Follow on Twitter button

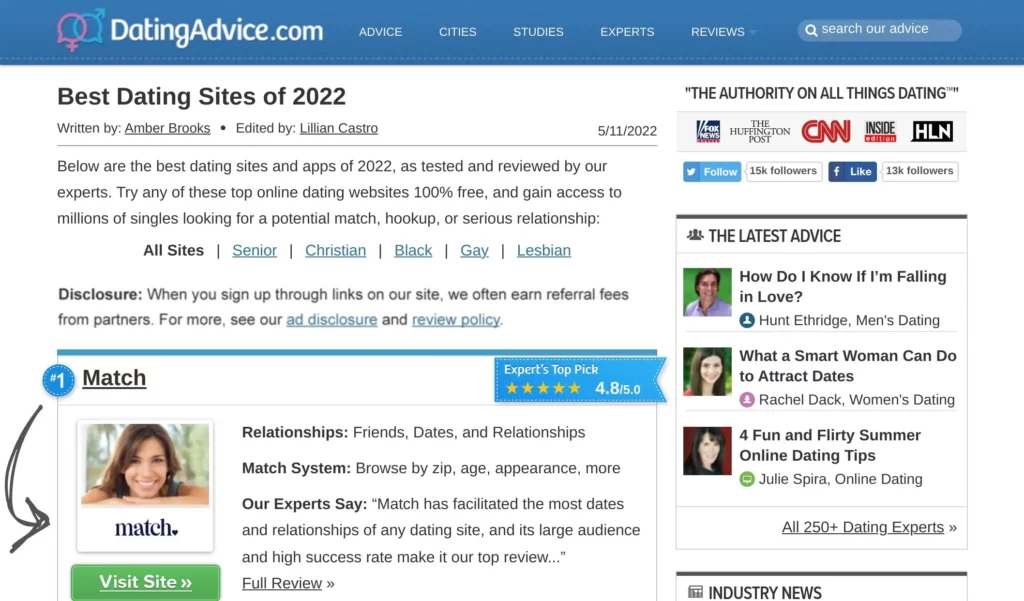coord(712,171)
